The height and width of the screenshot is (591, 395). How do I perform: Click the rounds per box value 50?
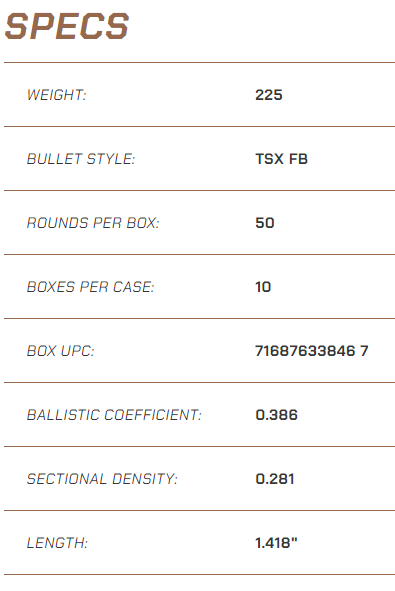(x=265, y=223)
